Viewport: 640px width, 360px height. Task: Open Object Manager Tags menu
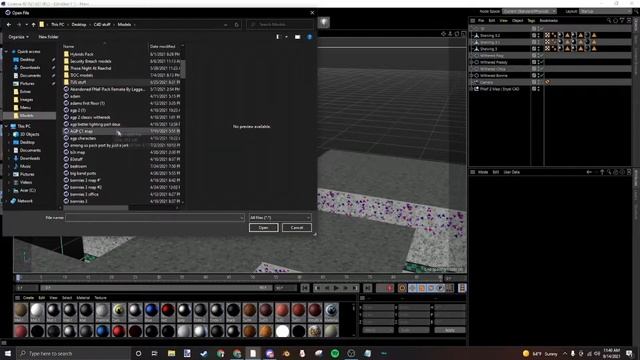point(531,20)
